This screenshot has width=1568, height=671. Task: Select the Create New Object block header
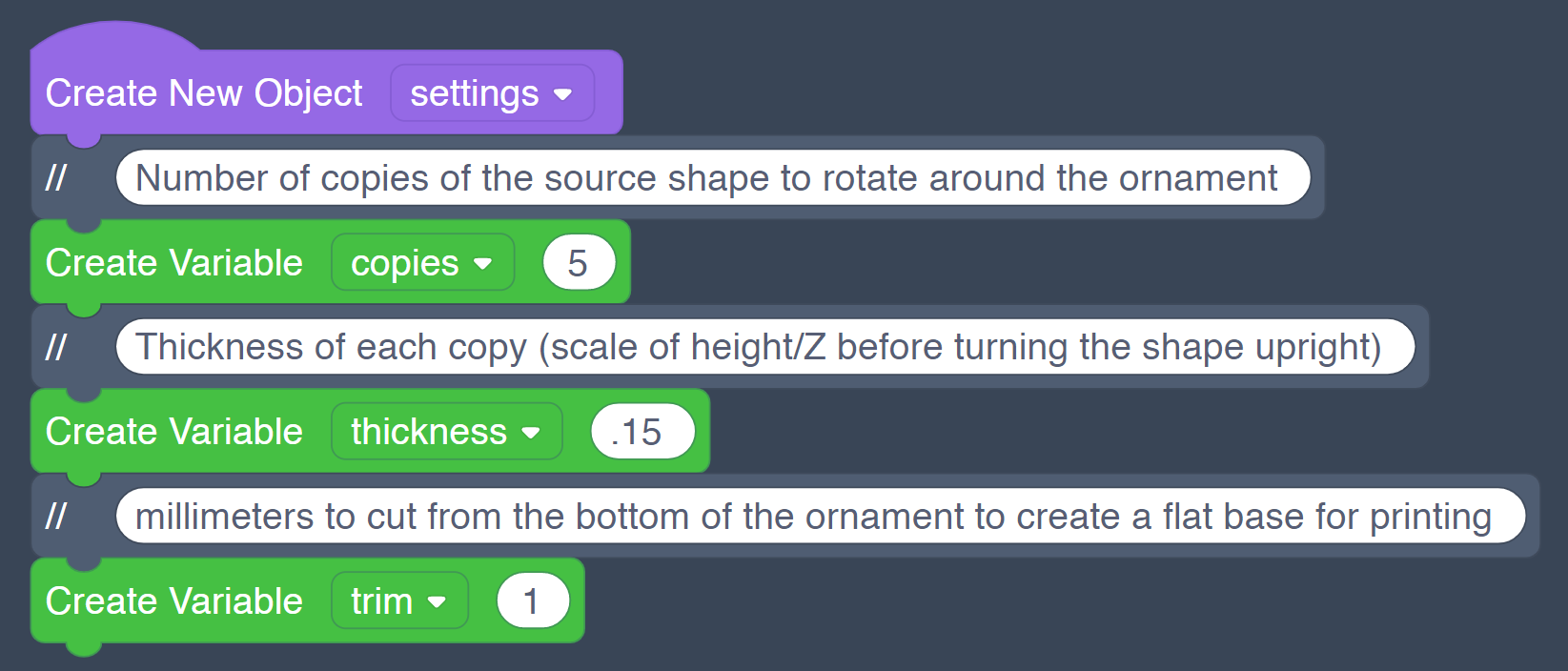tap(204, 92)
